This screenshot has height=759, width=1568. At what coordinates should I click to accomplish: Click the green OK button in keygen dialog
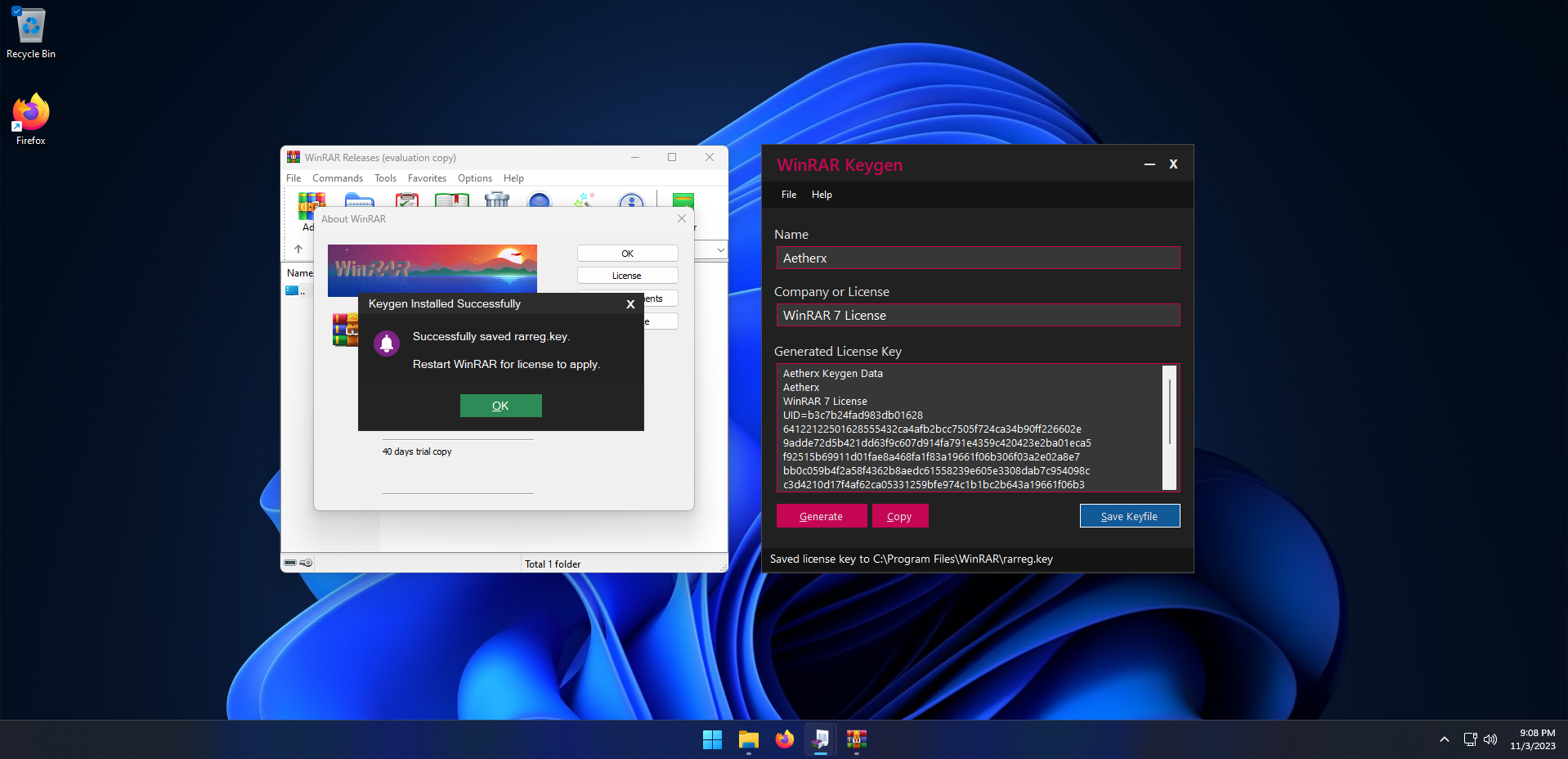click(x=500, y=406)
